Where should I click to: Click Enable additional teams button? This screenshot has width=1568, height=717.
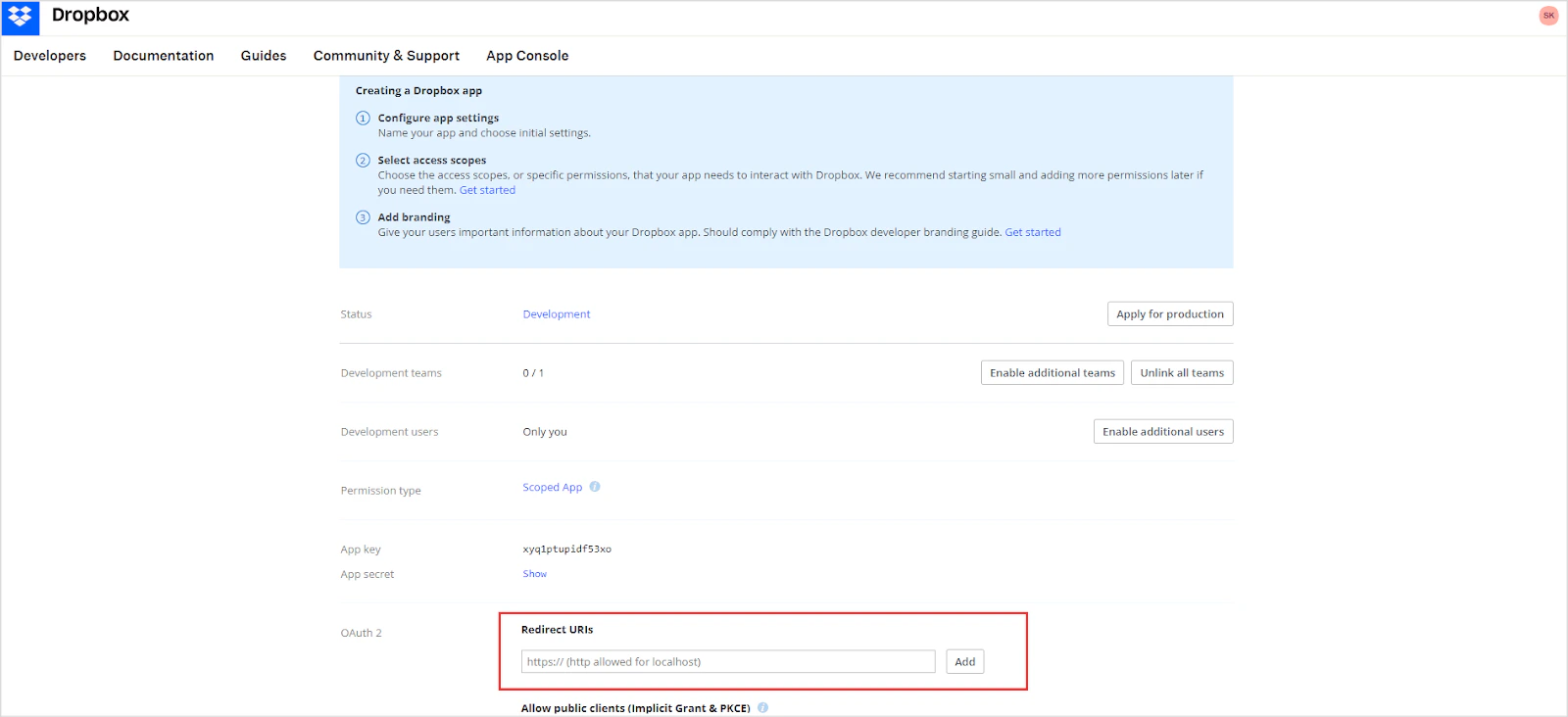tap(1053, 373)
